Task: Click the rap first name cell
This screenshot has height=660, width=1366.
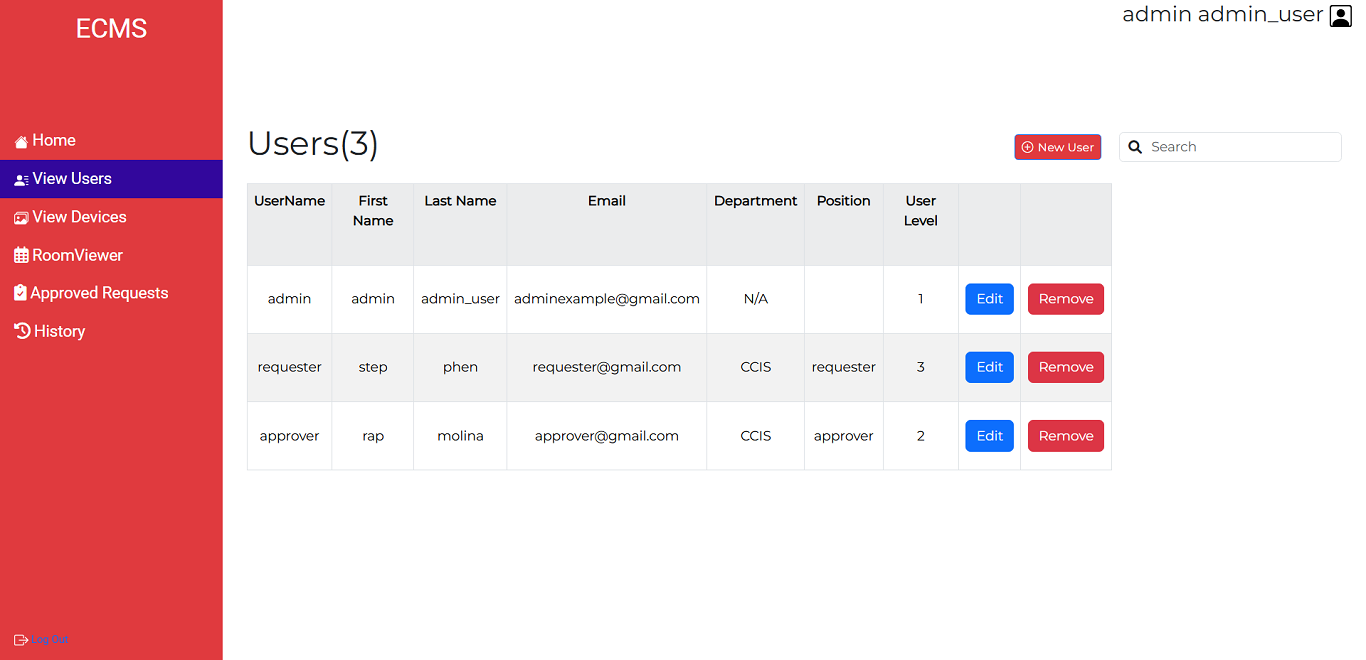Action: (x=373, y=436)
